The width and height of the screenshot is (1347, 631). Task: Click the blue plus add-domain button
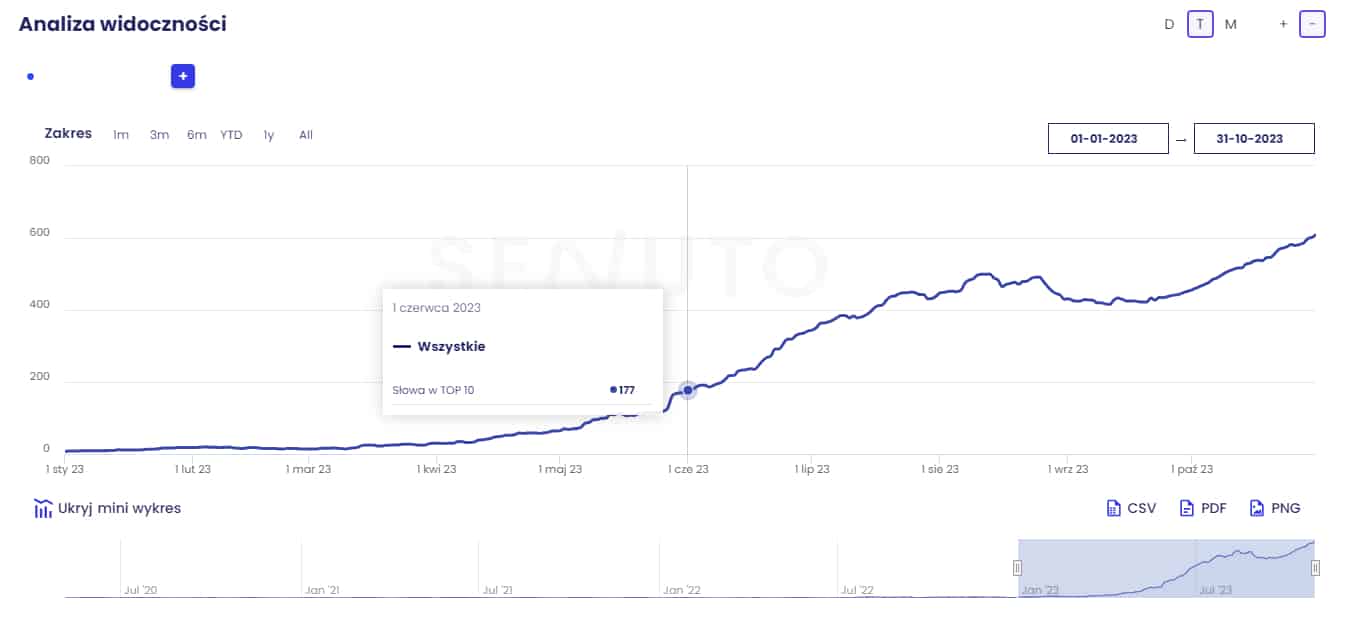182,76
